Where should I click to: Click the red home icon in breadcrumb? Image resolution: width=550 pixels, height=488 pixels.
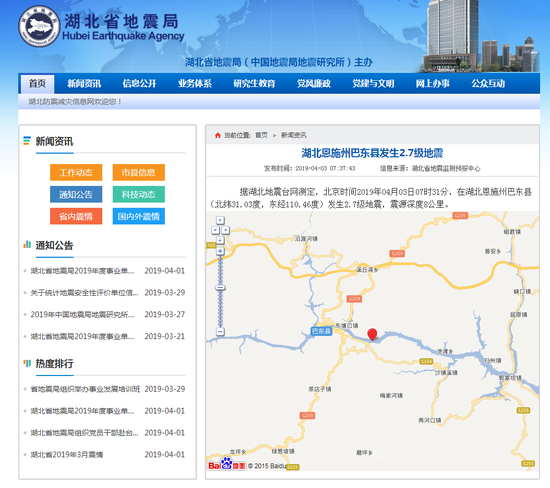pos(218,135)
